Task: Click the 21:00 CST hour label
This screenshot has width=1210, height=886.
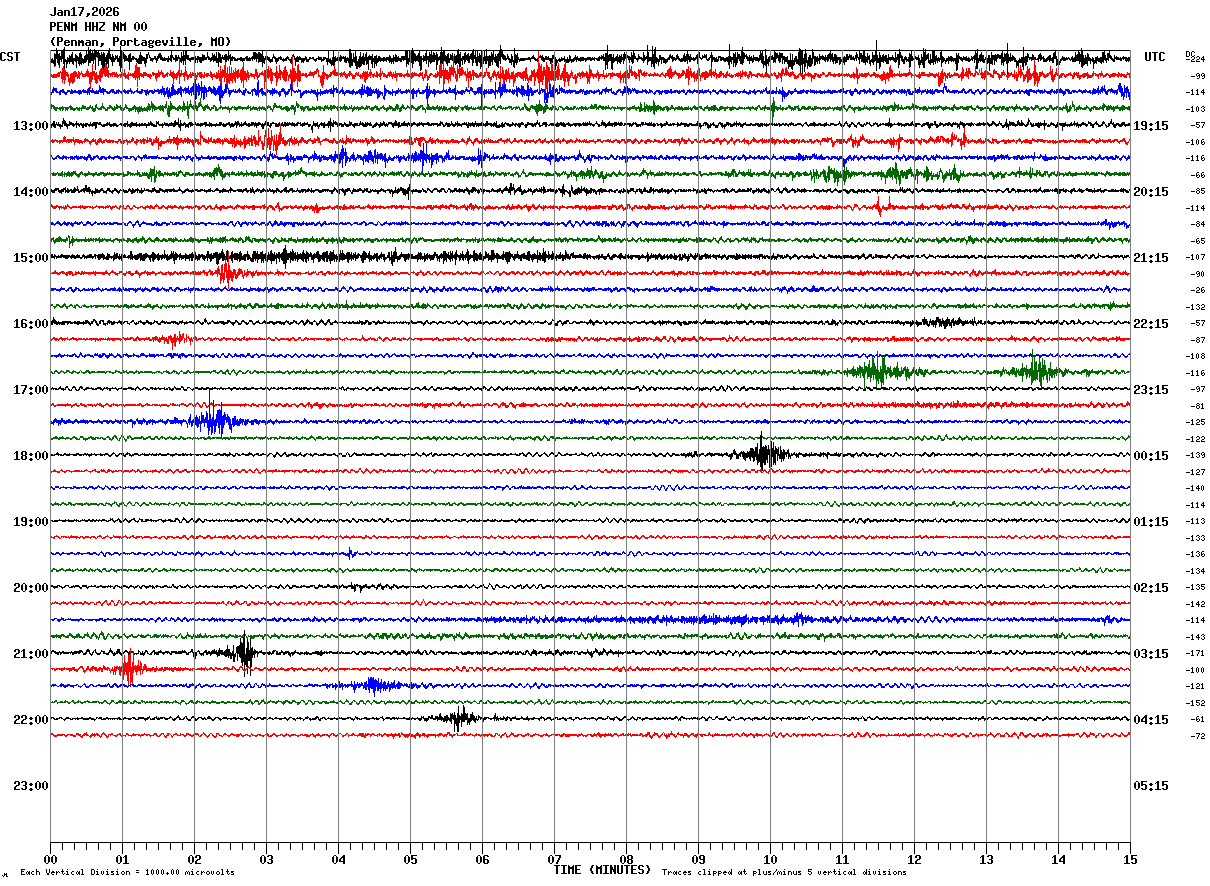Action: [30, 654]
